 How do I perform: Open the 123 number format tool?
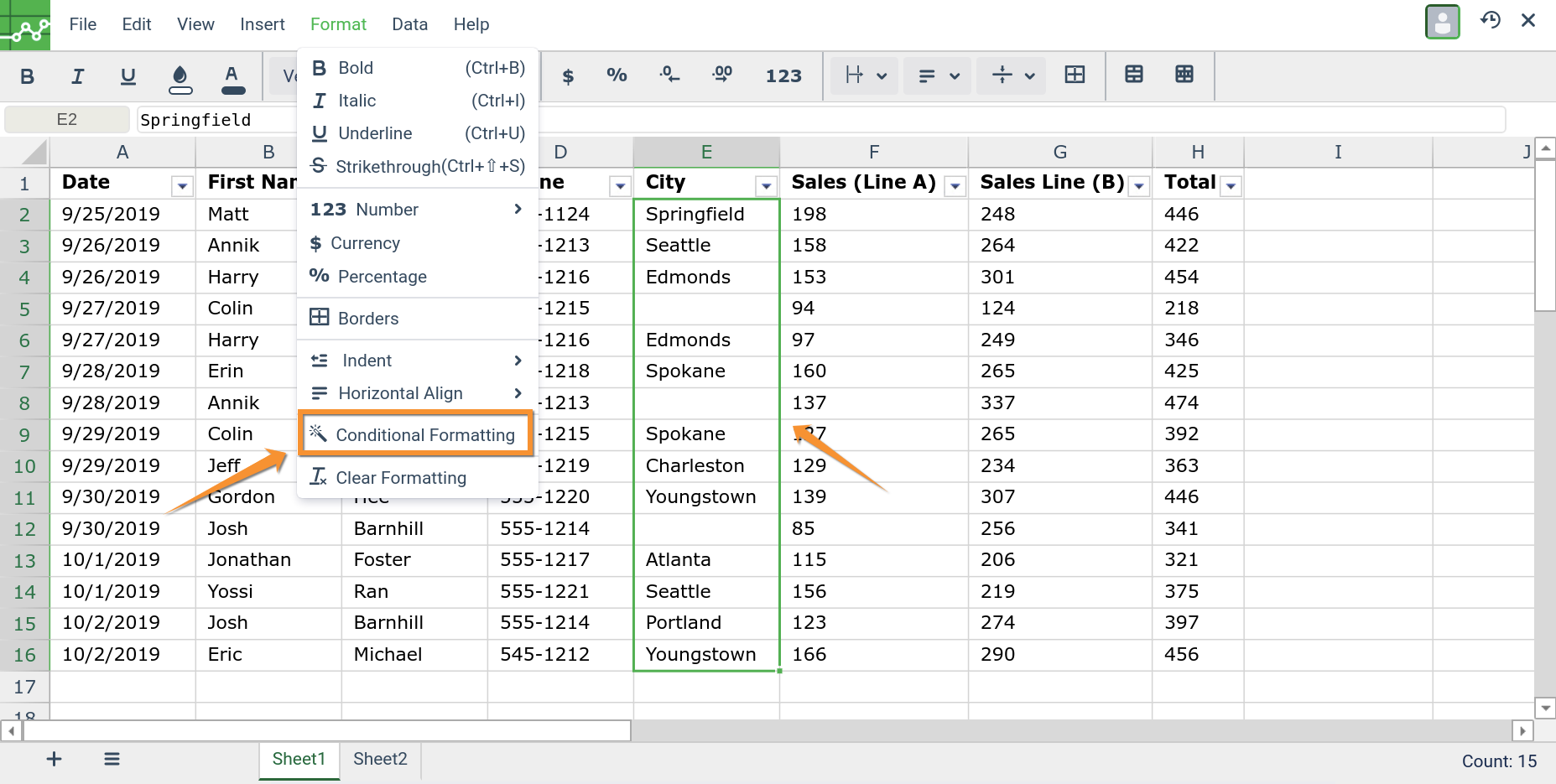(x=783, y=75)
